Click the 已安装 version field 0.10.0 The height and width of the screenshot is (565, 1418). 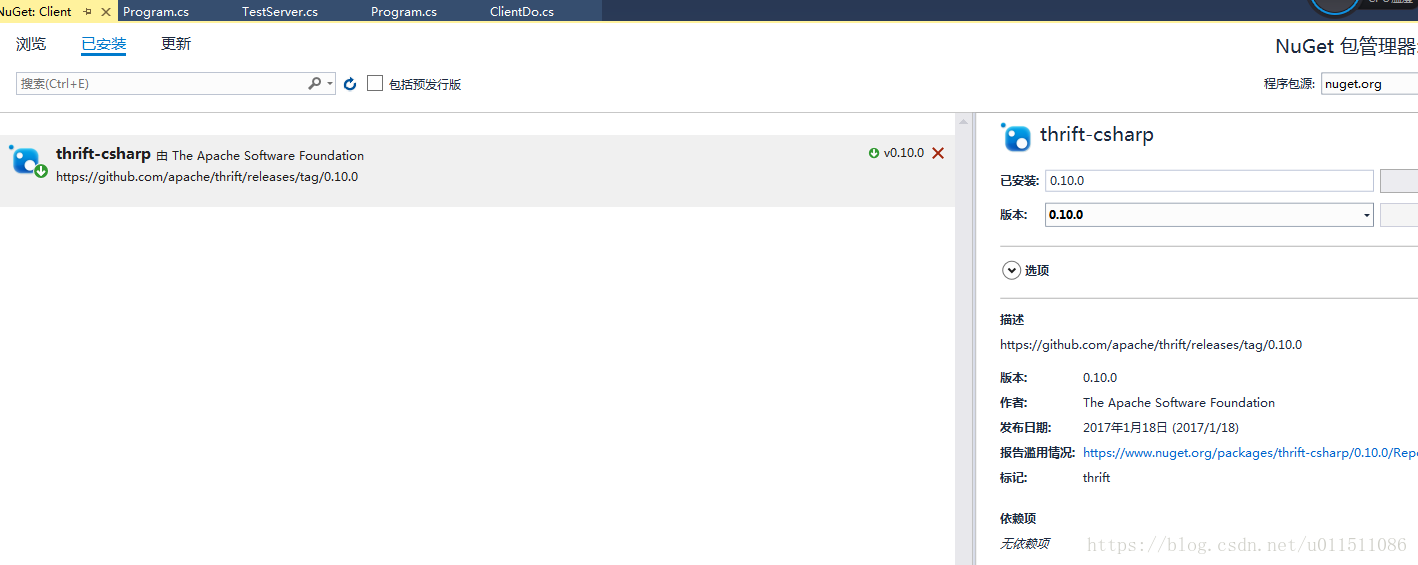1209,181
